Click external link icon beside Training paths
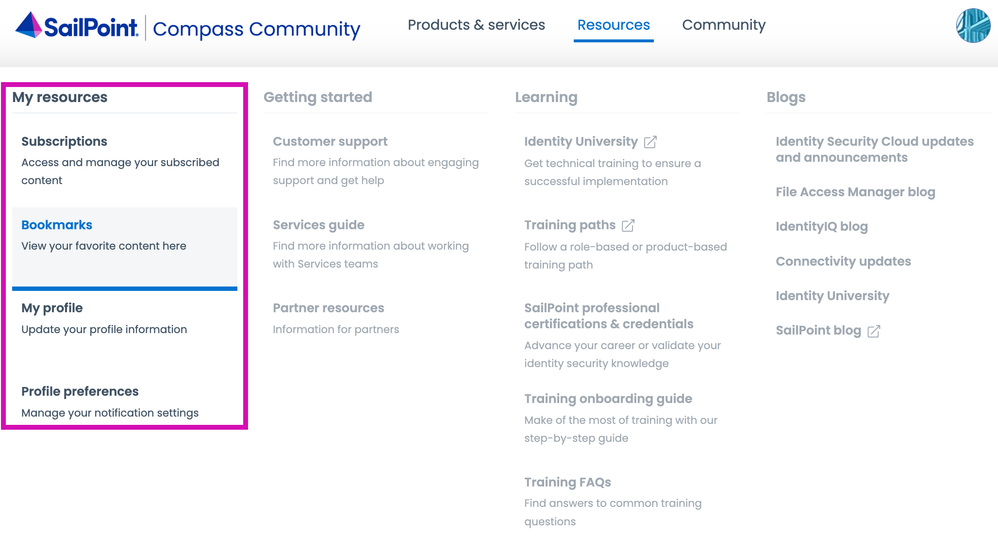This screenshot has width=998, height=540. click(628, 226)
